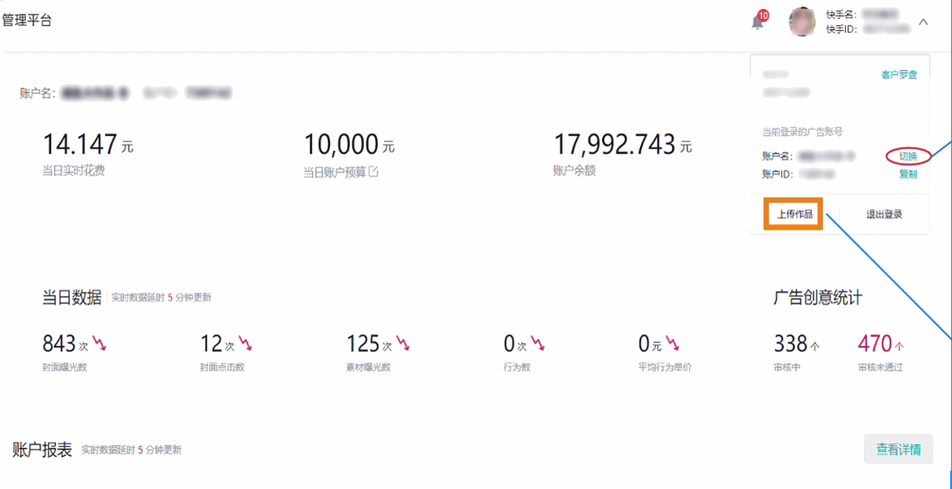The image size is (952, 489).
Task: Click the 338 审核中 count
Action: 790,344
